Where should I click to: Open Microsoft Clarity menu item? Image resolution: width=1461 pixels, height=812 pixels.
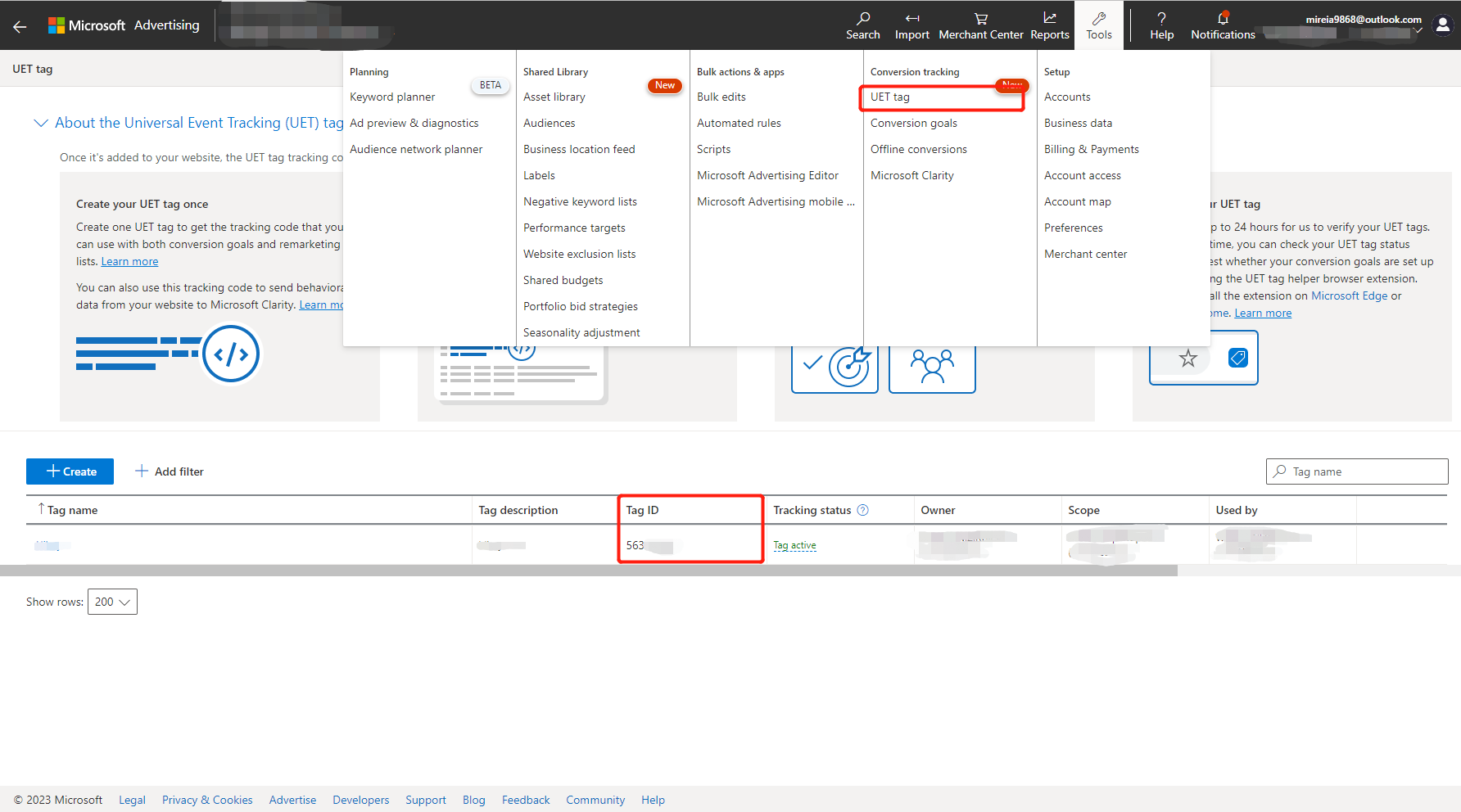pos(912,175)
